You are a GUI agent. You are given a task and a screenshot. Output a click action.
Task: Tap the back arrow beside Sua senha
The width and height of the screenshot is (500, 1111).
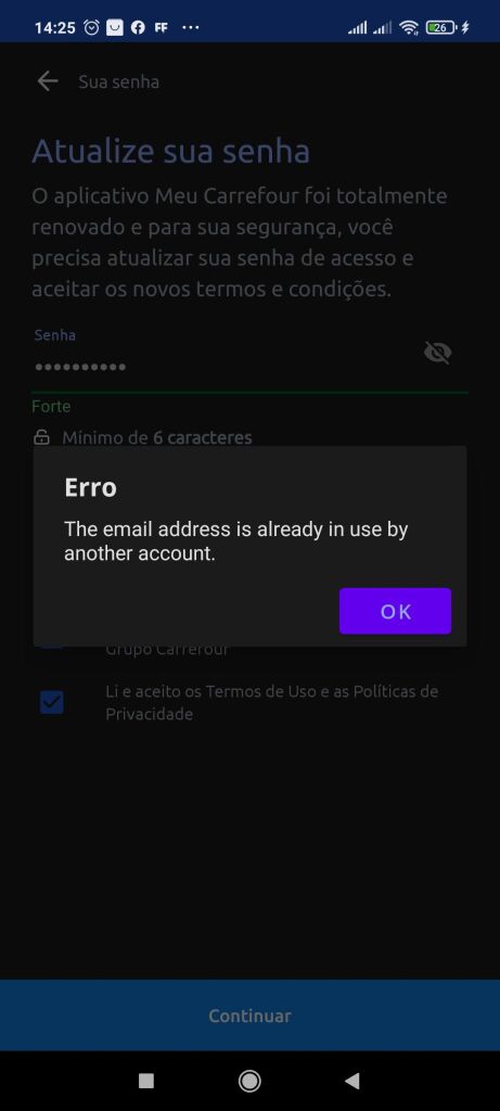47,81
